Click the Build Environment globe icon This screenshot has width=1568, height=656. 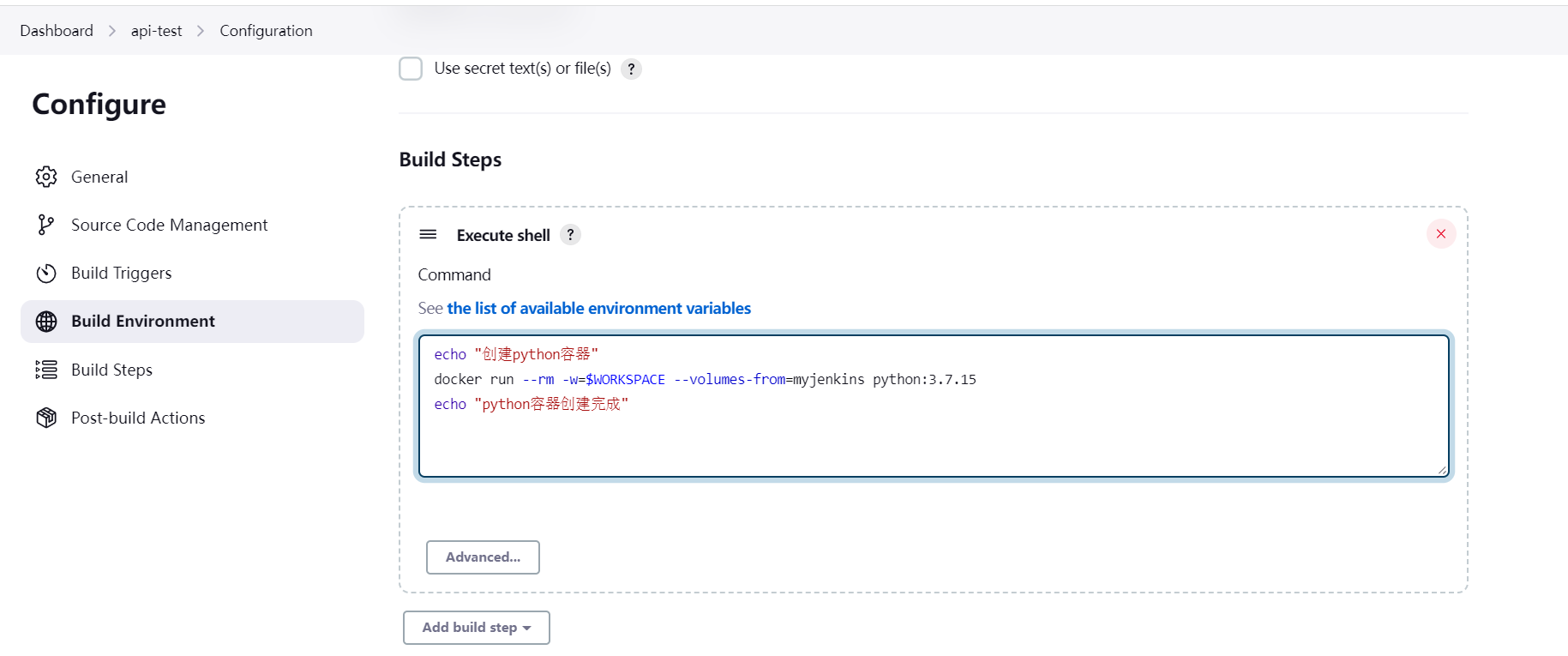(x=46, y=322)
